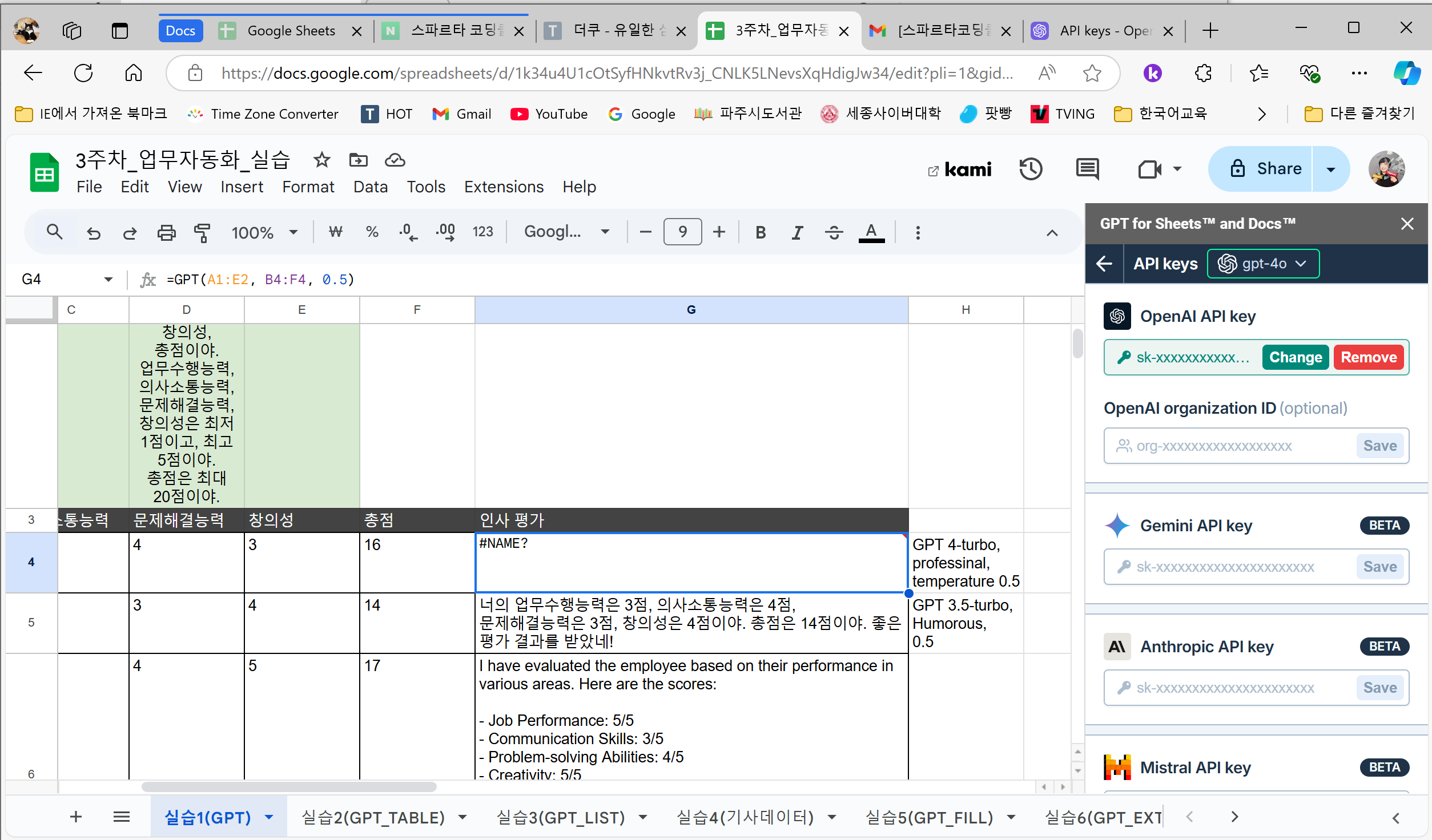The image size is (1432, 840).
Task: Open Copilot icon in browser
Action: (x=1407, y=73)
